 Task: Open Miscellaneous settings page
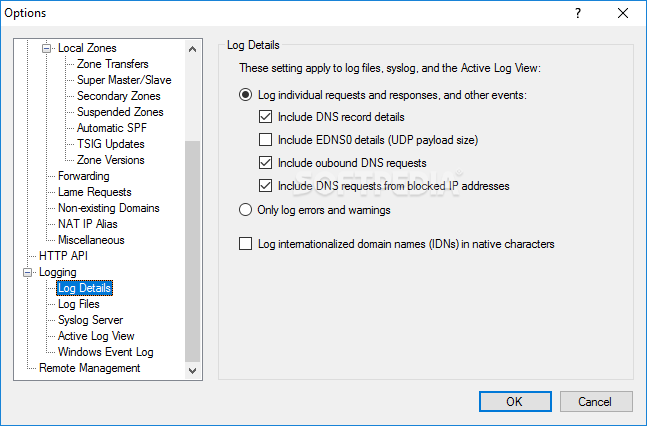(91, 240)
